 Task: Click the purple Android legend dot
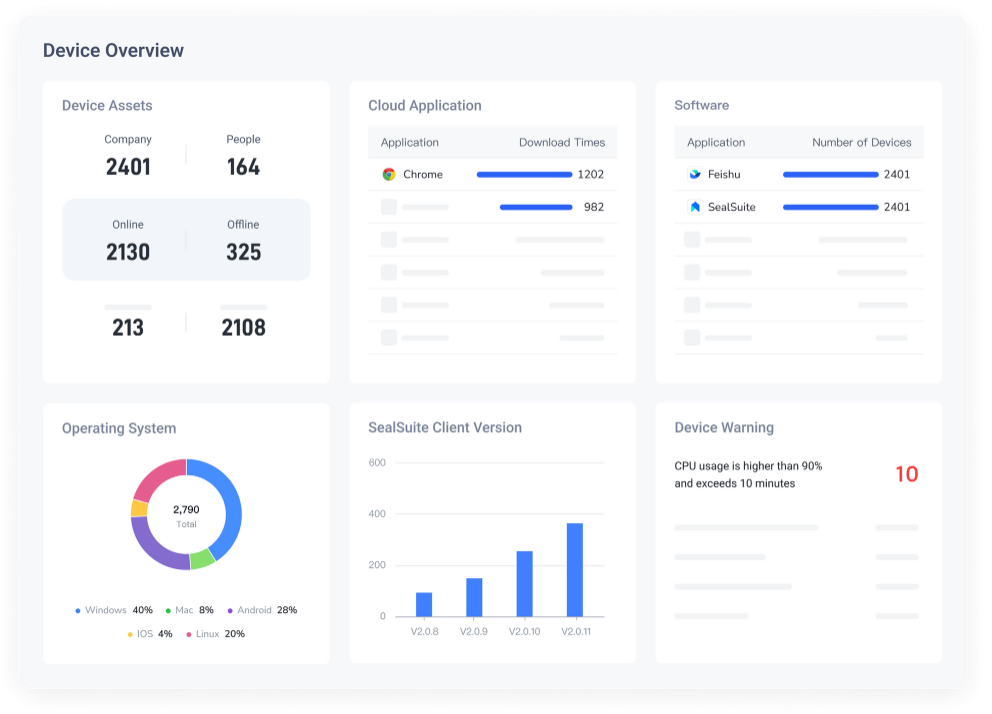pos(230,610)
